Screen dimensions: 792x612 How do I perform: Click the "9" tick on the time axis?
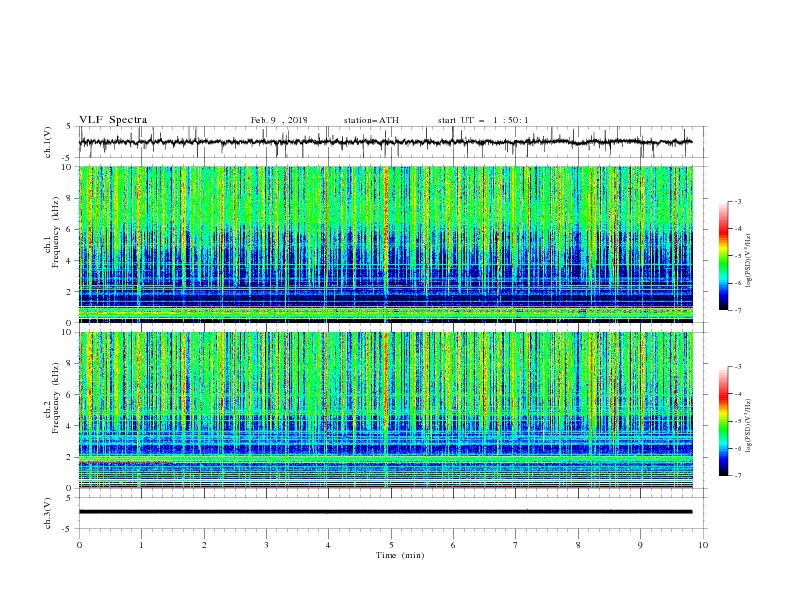[640, 545]
